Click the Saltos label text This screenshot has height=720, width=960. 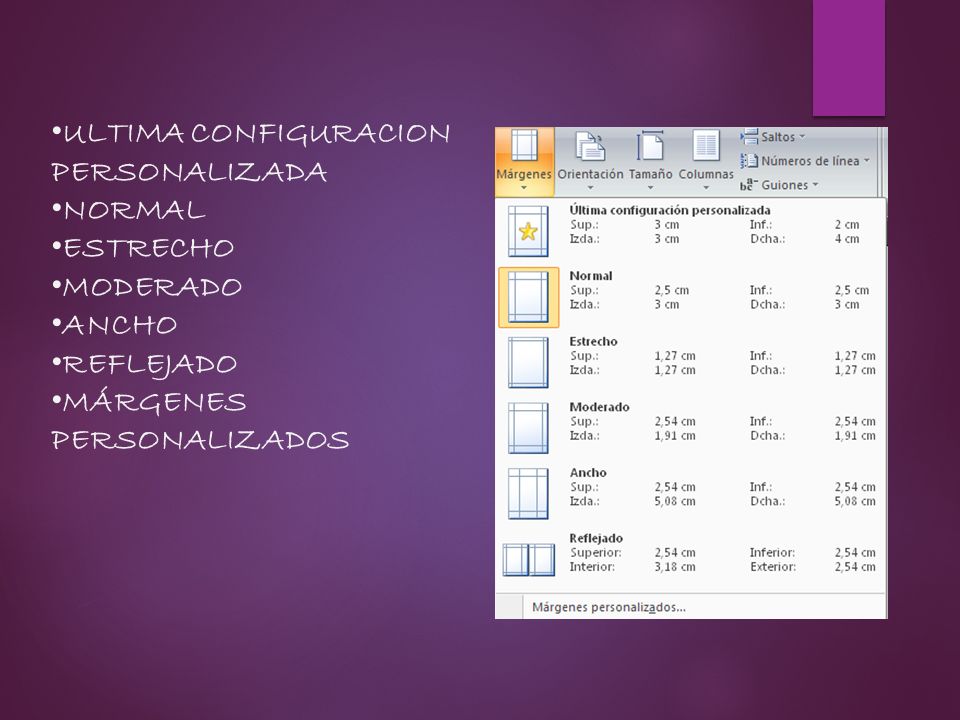tap(778, 137)
